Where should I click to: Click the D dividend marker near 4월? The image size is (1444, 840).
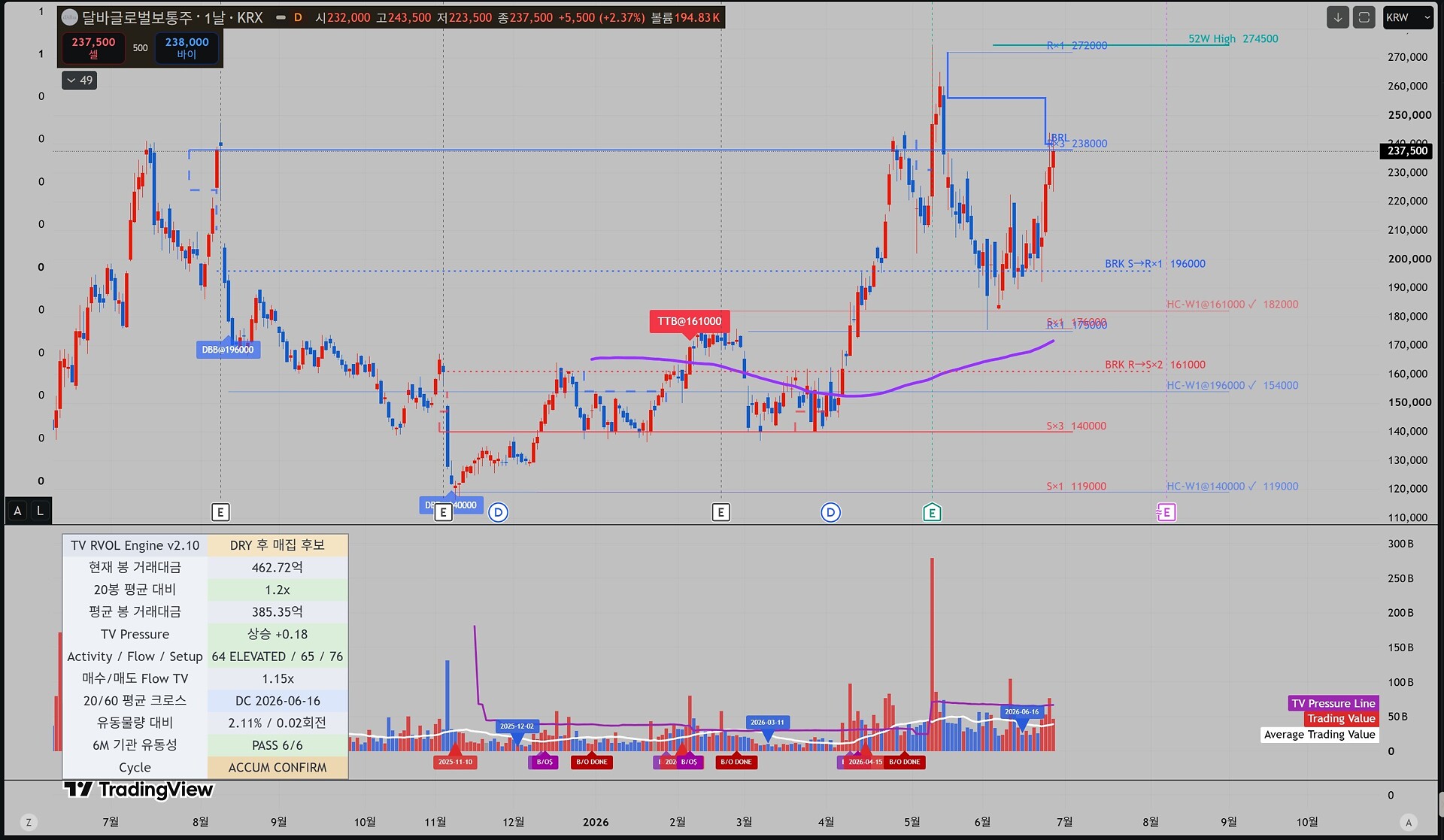pos(830,512)
